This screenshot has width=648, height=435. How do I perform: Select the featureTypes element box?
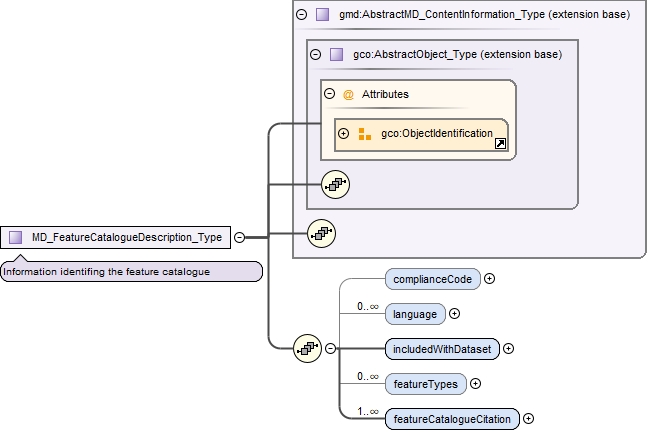tap(425, 383)
